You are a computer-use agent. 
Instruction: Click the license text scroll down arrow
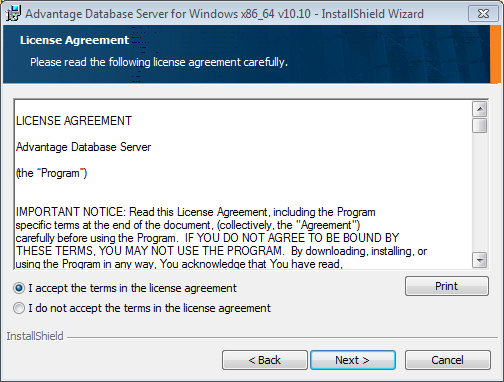coord(480,260)
